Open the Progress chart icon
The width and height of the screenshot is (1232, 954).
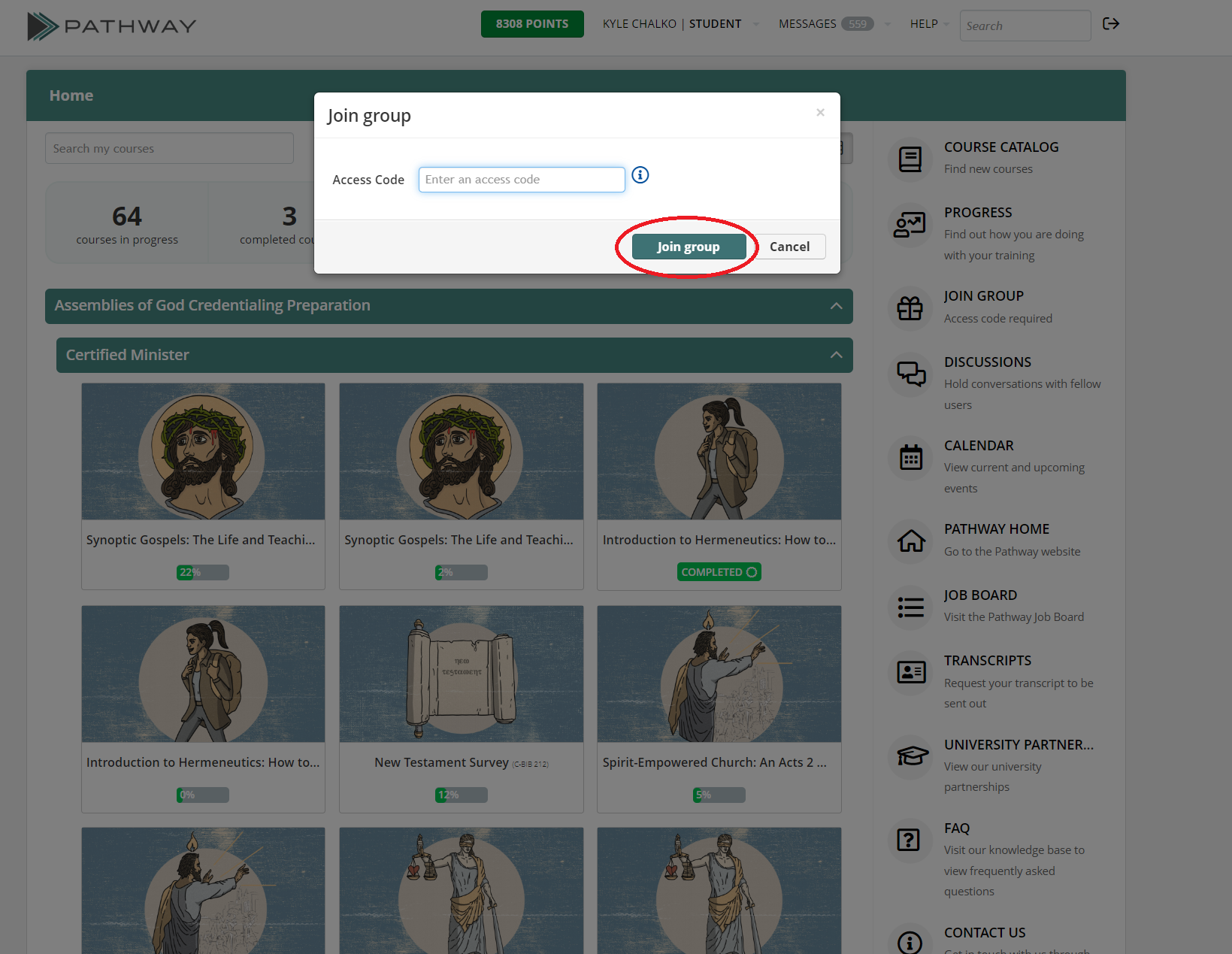coord(910,225)
